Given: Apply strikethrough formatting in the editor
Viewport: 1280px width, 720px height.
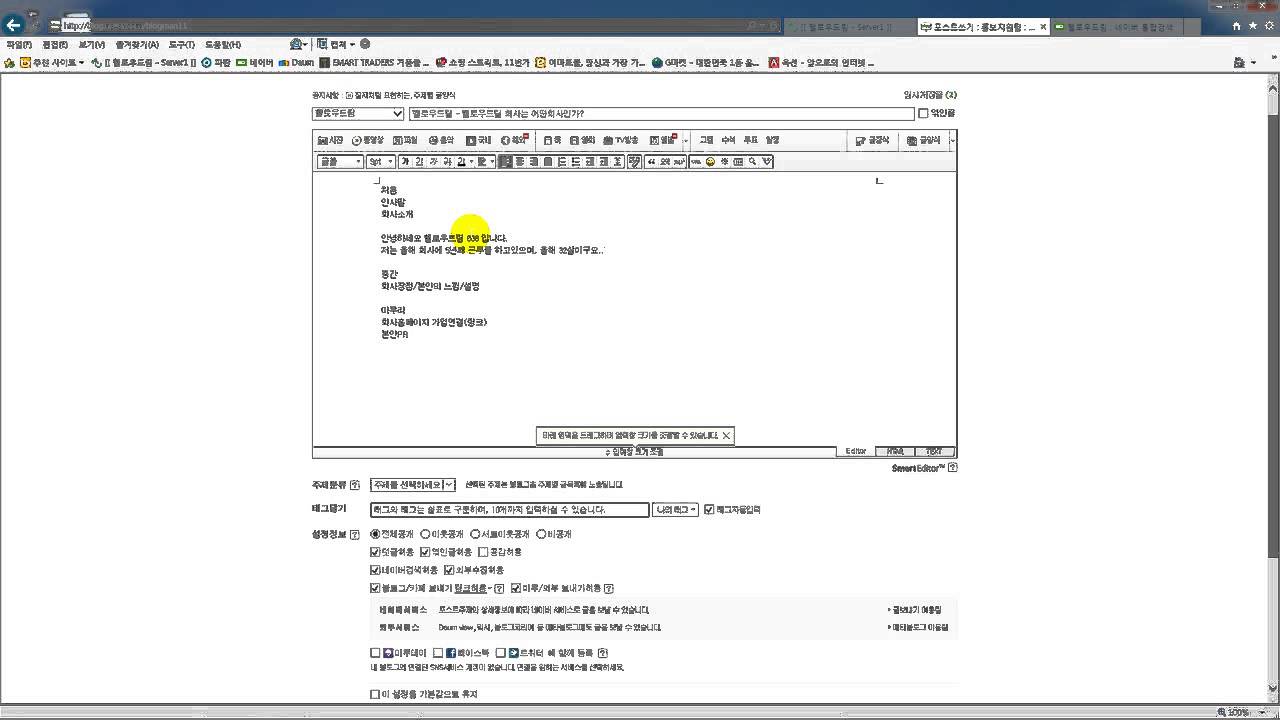Looking at the screenshot, I should coord(447,162).
